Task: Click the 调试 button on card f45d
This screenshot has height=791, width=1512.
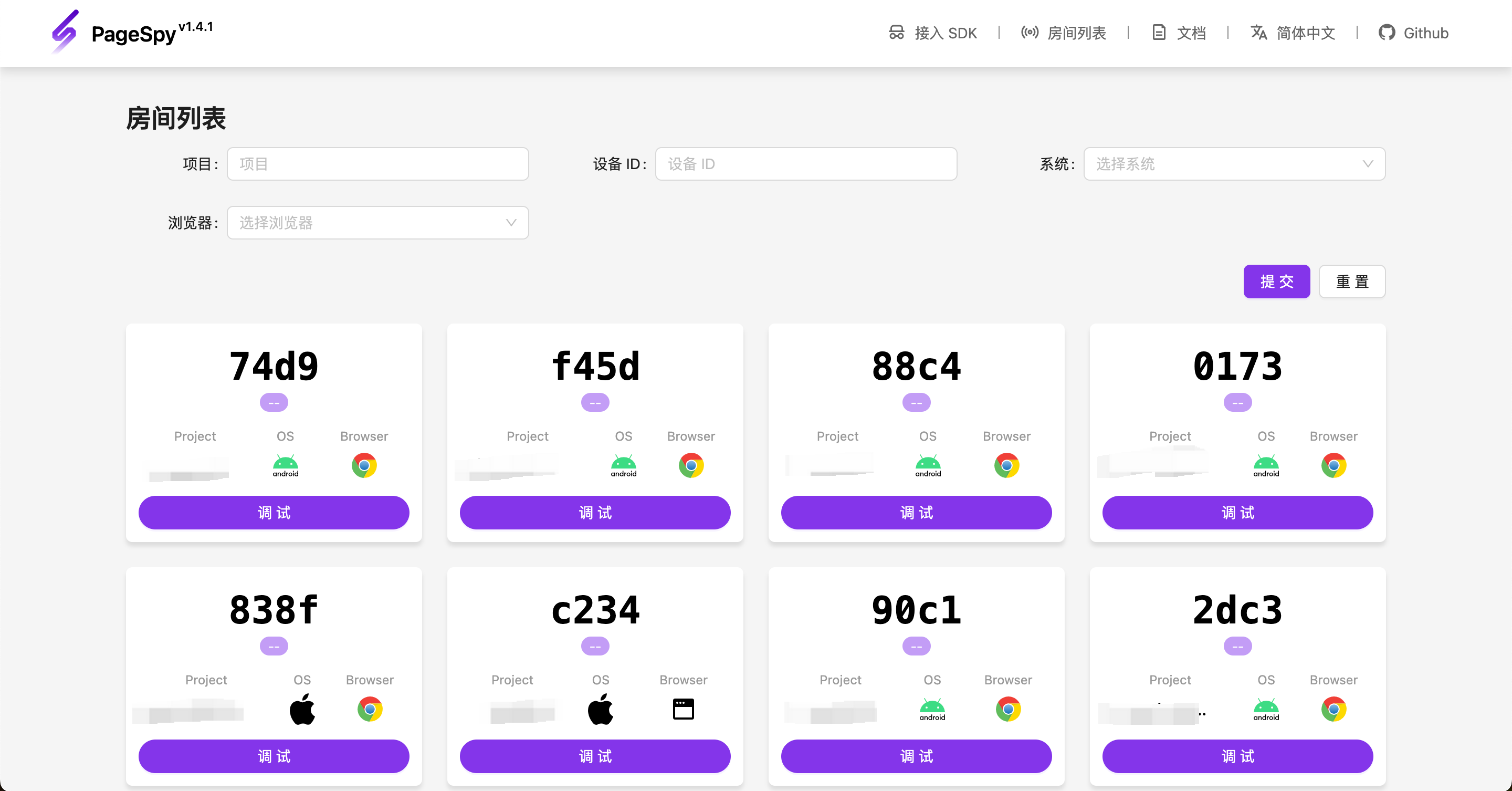Action: [595, 512]
